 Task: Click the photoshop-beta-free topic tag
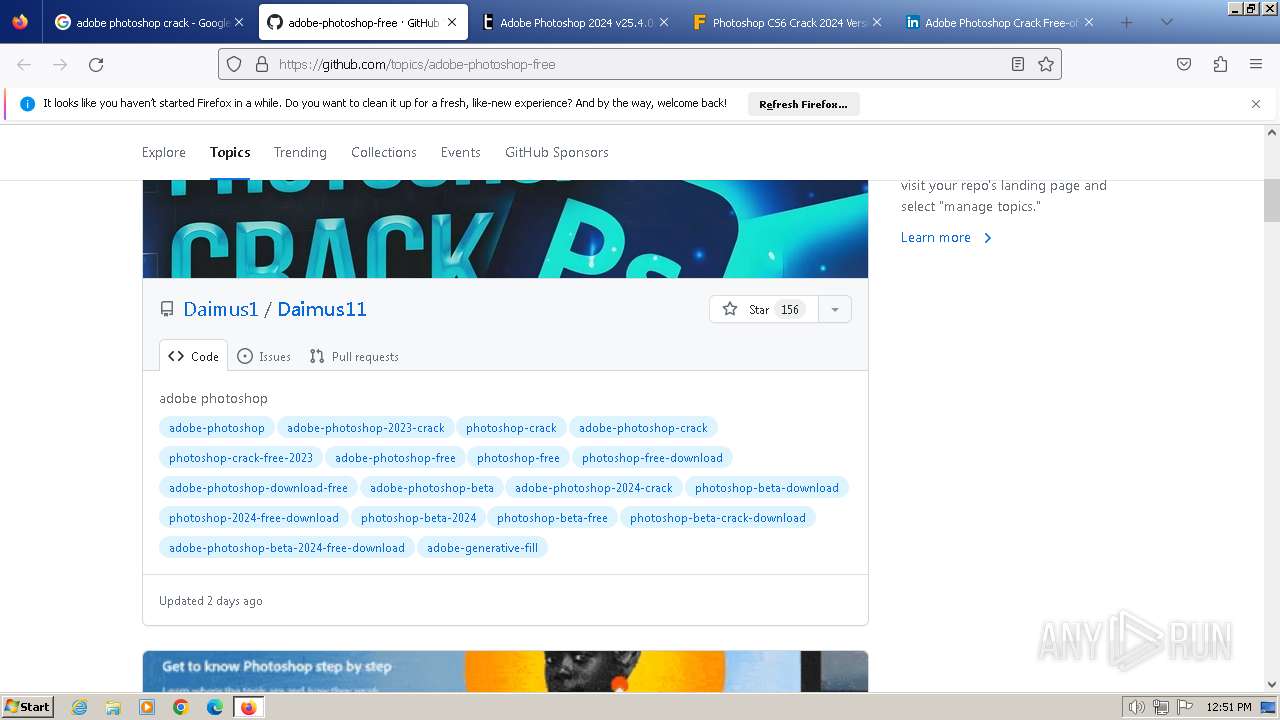tap(552, 518)
